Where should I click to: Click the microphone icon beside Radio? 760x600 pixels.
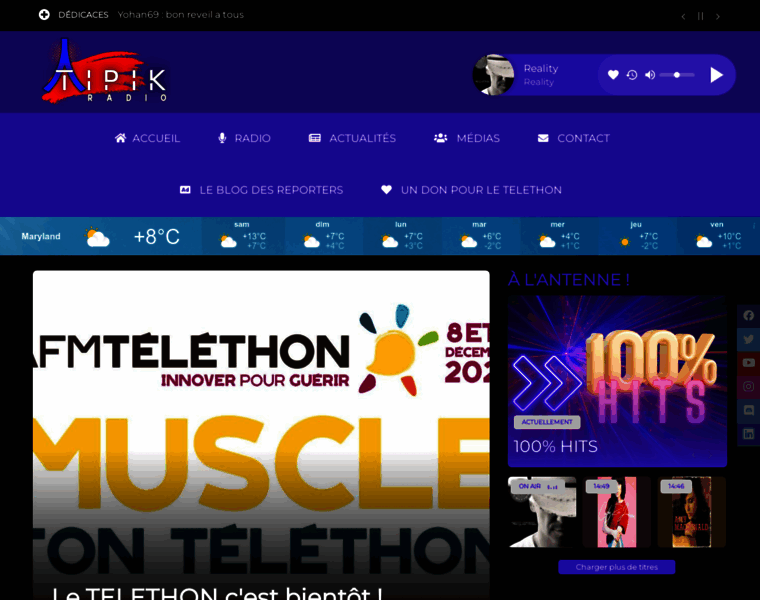pyautogui.click(x=222, y=138)
